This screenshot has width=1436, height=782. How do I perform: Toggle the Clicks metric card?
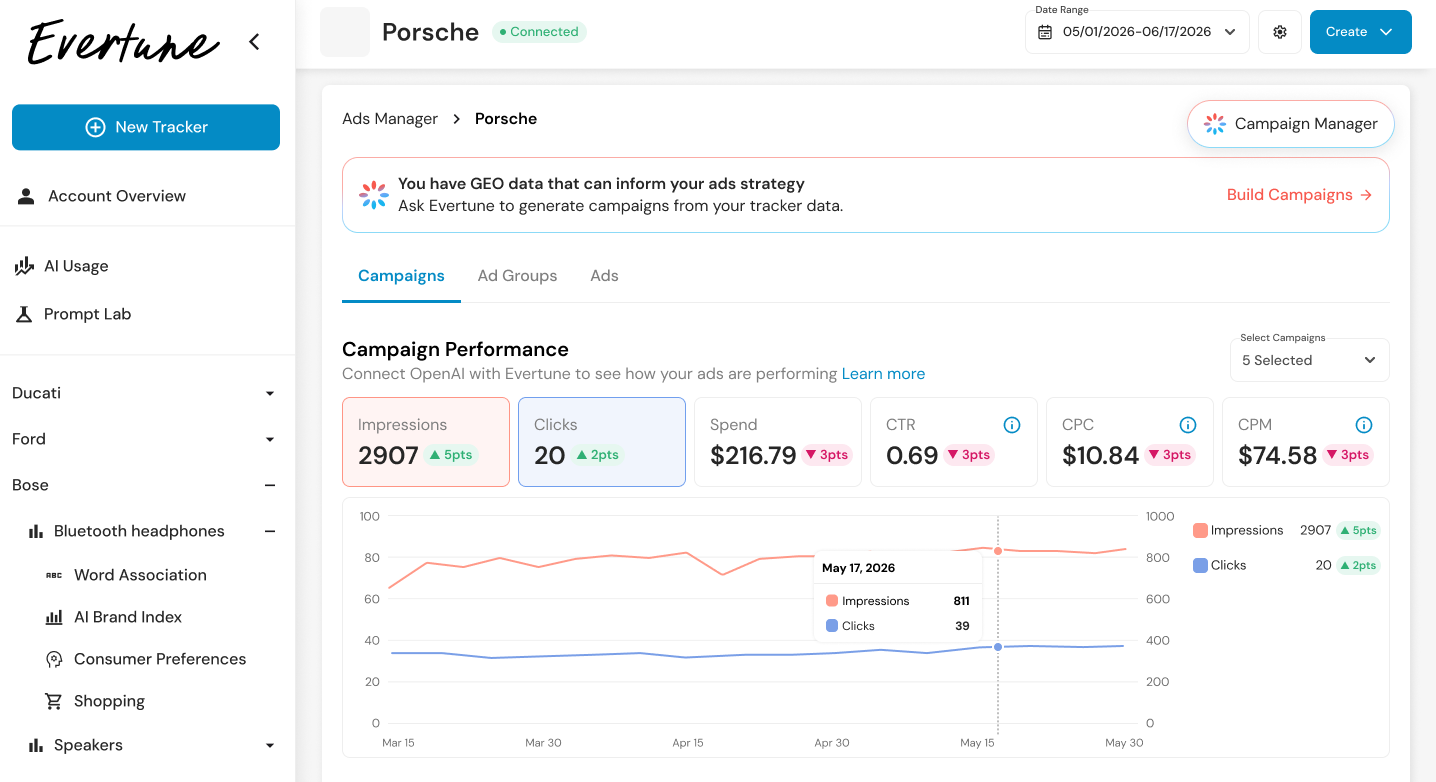(602, 442)
